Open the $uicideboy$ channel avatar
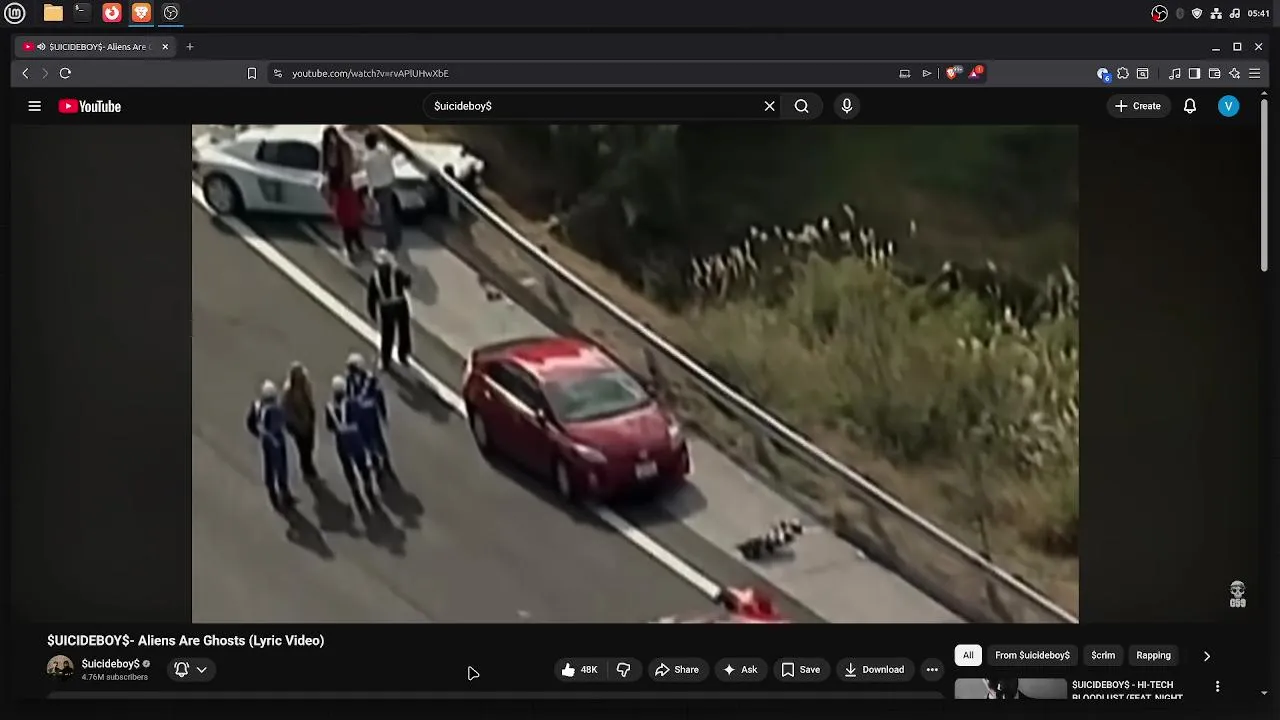This screenshot has width=1280, height=720. click(x=60, y=668)
